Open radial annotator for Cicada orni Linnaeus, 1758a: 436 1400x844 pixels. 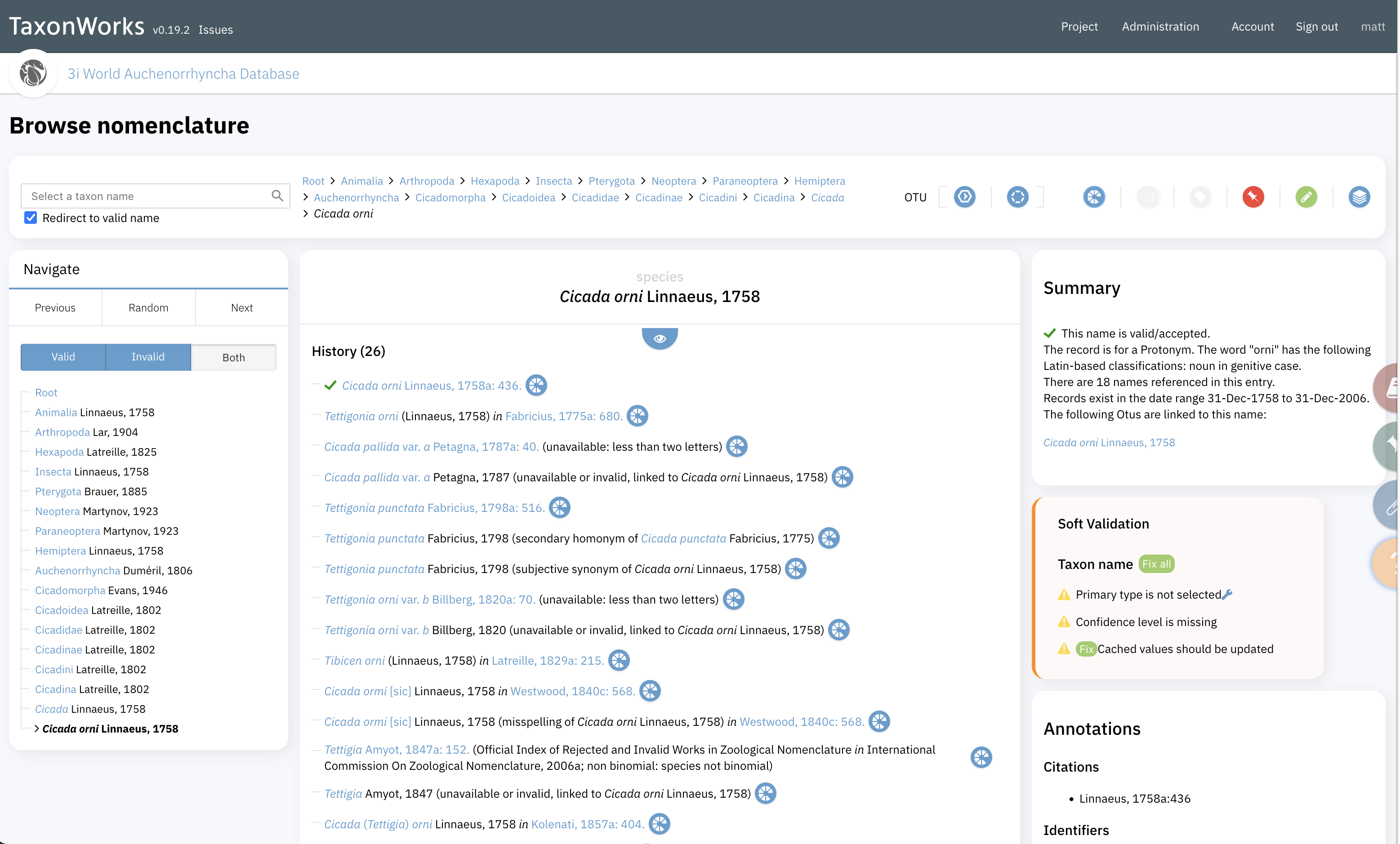tap(536, 385)
